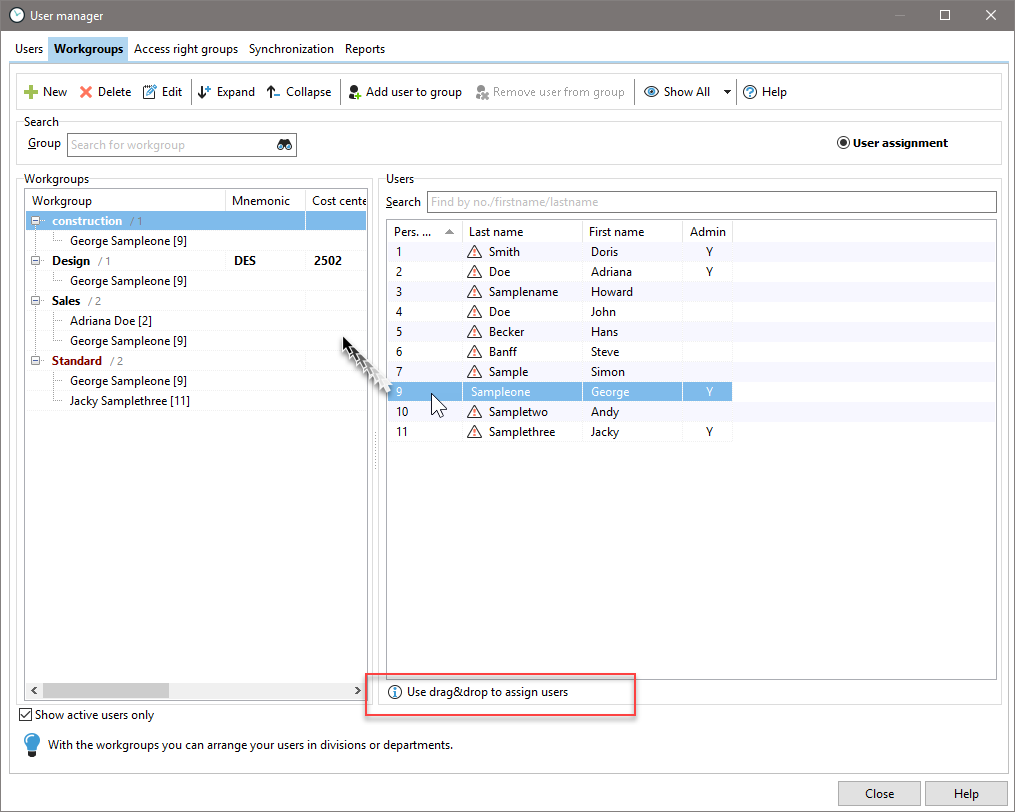Click the green plus New icon
The width and height of the screenshot is (1015, 812).
tap(31, 92)
